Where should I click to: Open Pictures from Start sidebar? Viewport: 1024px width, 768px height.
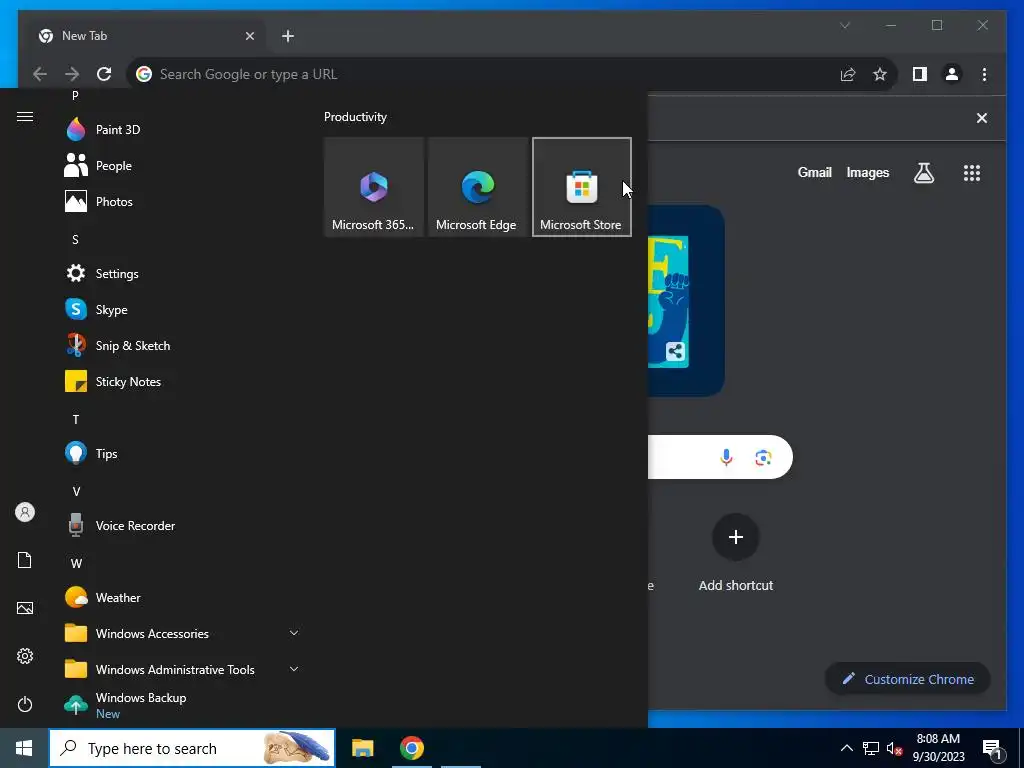pyautogui.click(x=25, y=608)
